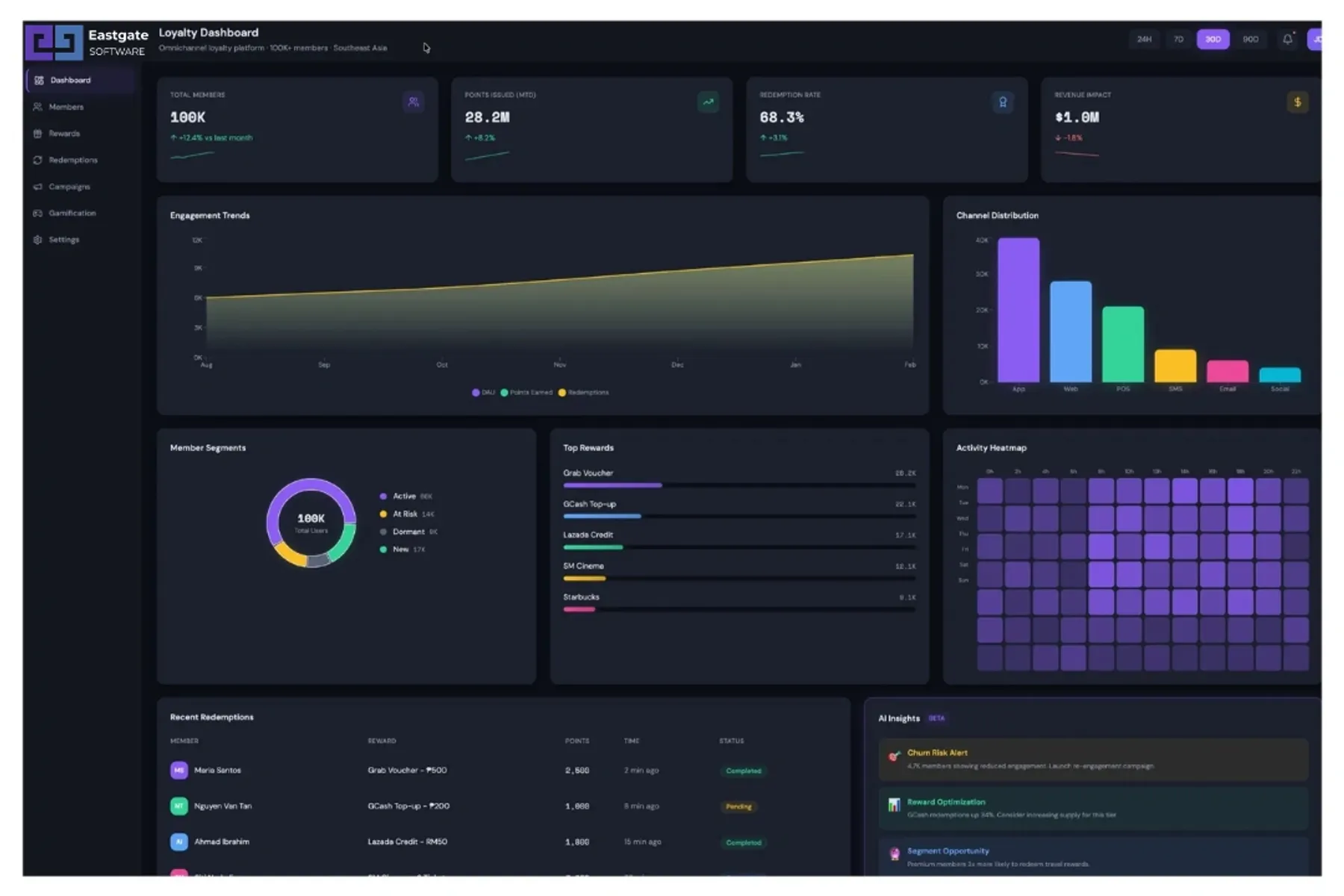The height and width of the screenshot is (896, 1344).
Task: Toggle the DAU legend series
Action: click(x=483, y=393)
